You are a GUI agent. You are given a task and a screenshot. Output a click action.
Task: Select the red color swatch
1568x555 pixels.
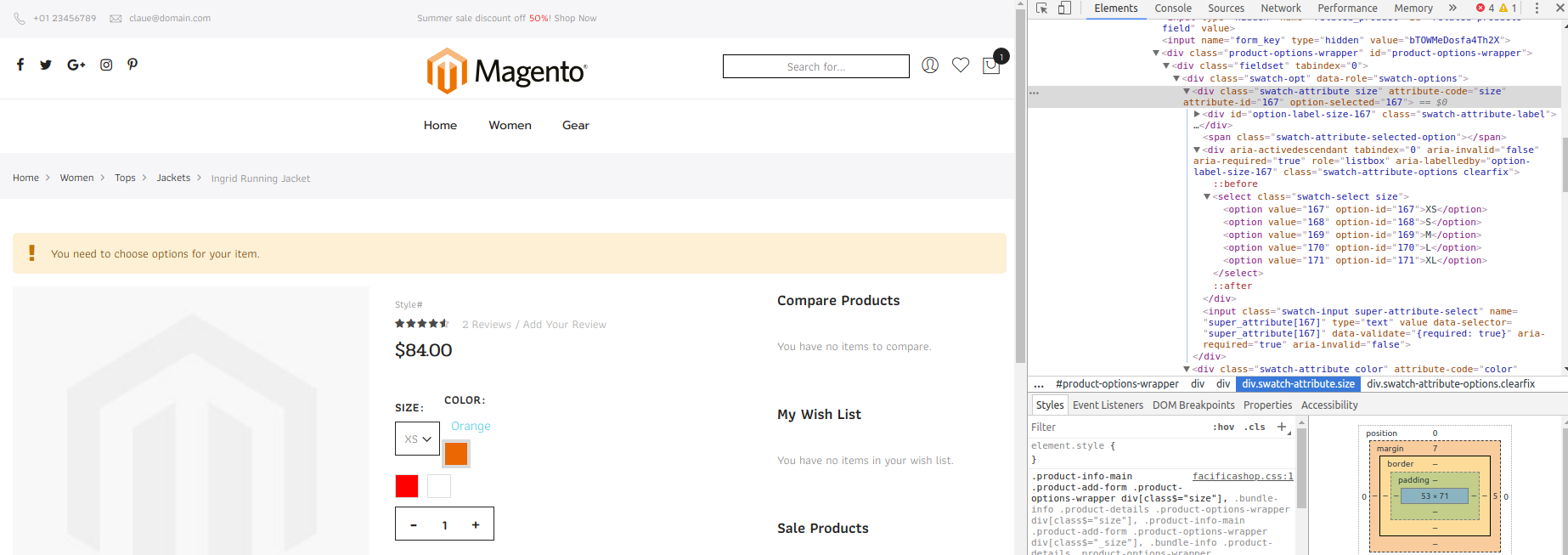click(x=407, y=486)
